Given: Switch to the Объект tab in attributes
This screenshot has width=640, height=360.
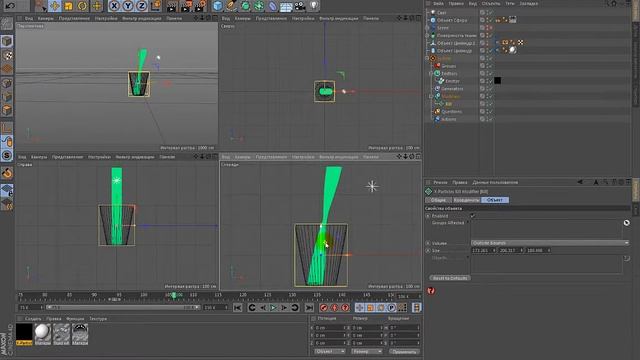Looking at the screenshot, I should pos(495,200).
